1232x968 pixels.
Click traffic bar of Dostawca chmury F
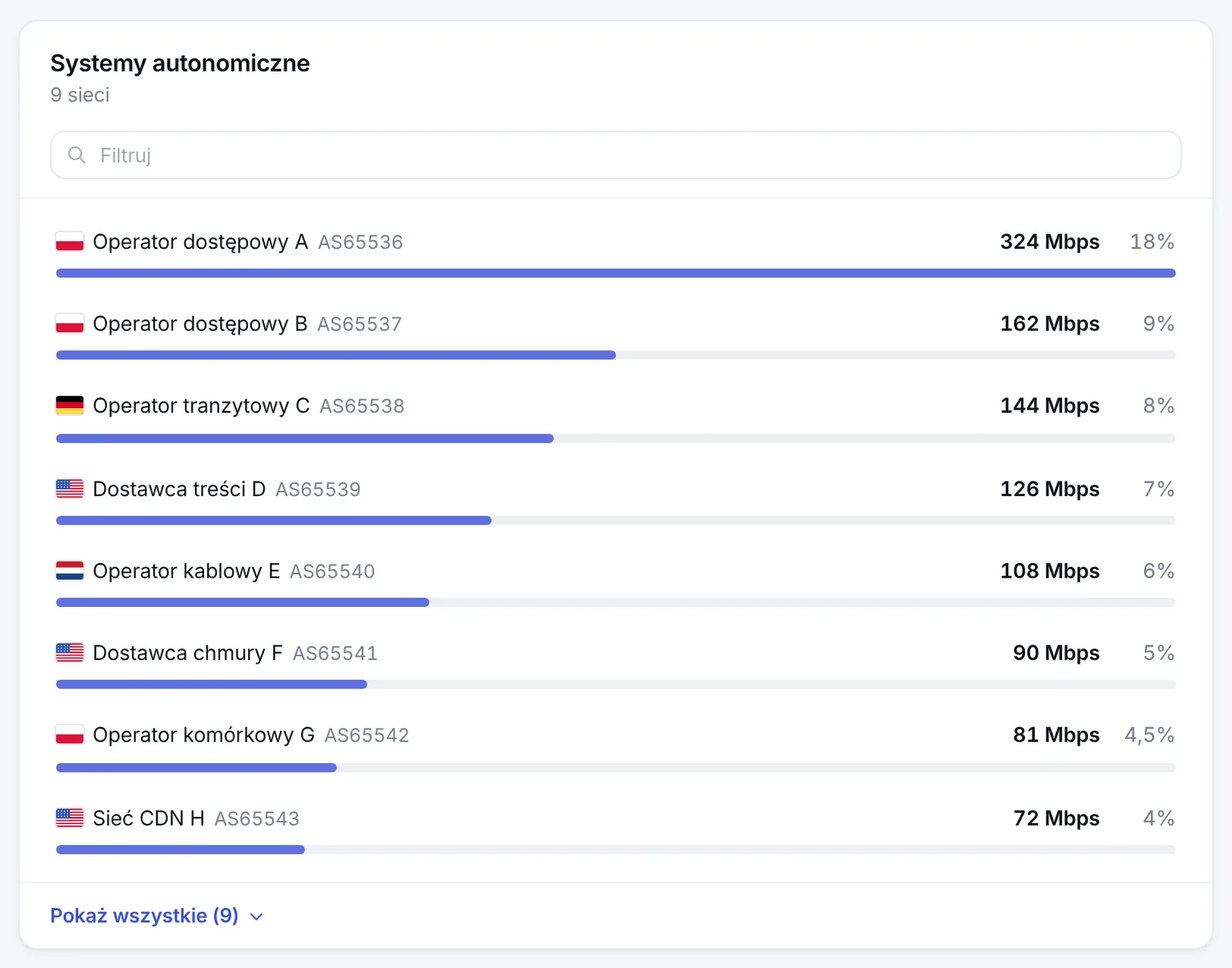[x=616, y=685]
